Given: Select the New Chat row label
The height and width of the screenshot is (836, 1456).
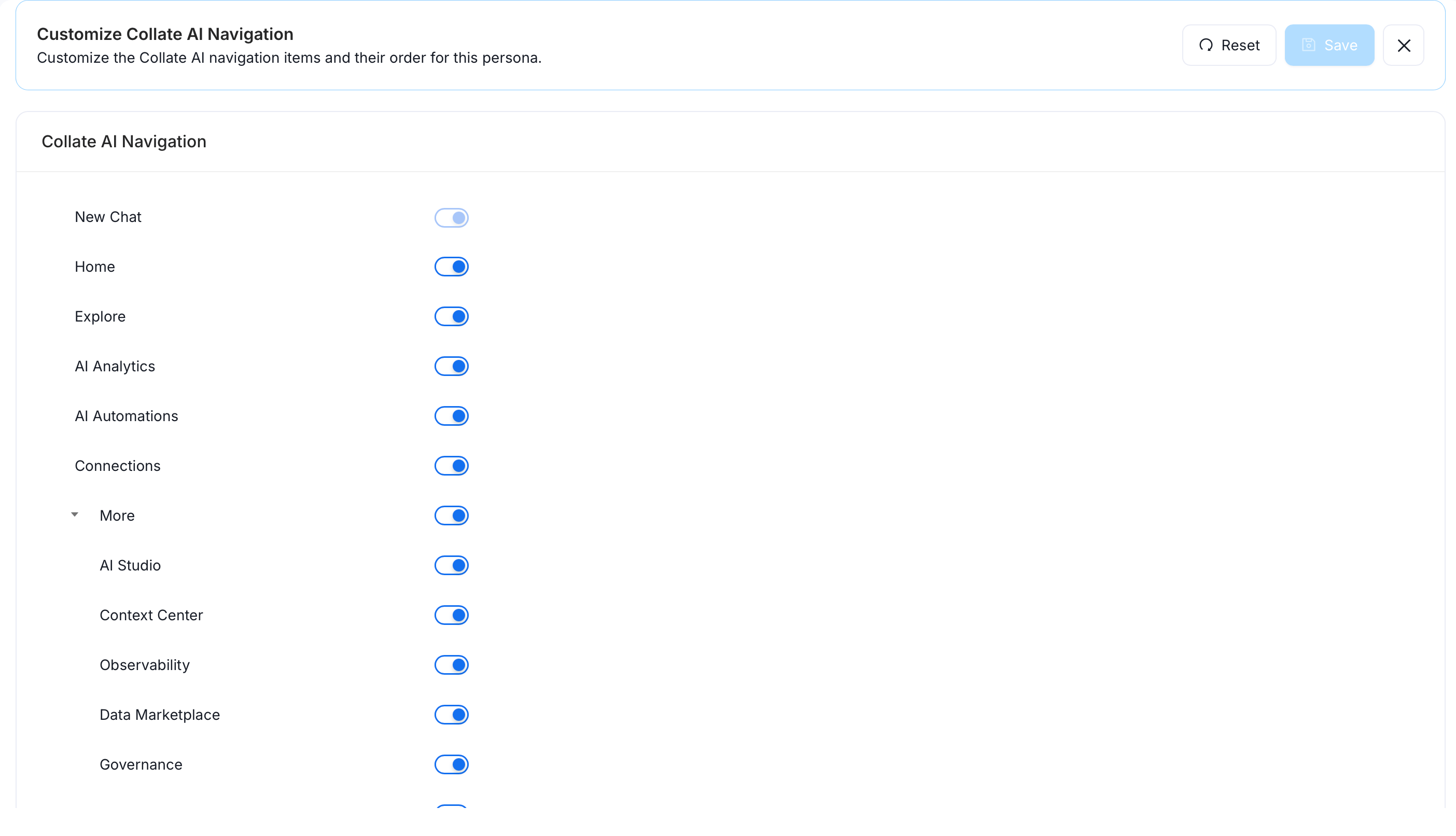Looking at the screenshot, I should pyautogui.click(x=108, y=217).
